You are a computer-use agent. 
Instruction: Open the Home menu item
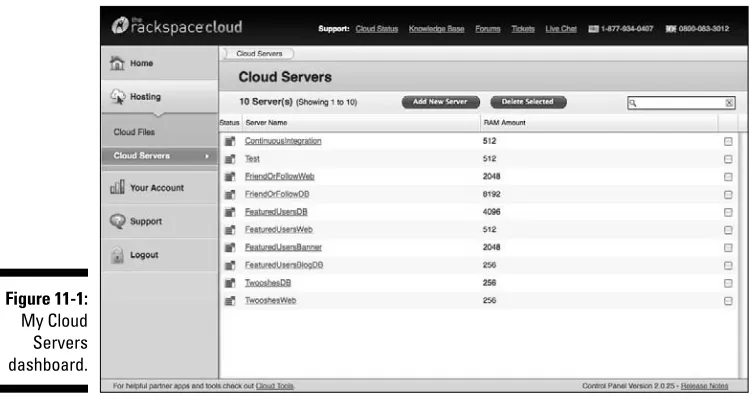point(160,63)
